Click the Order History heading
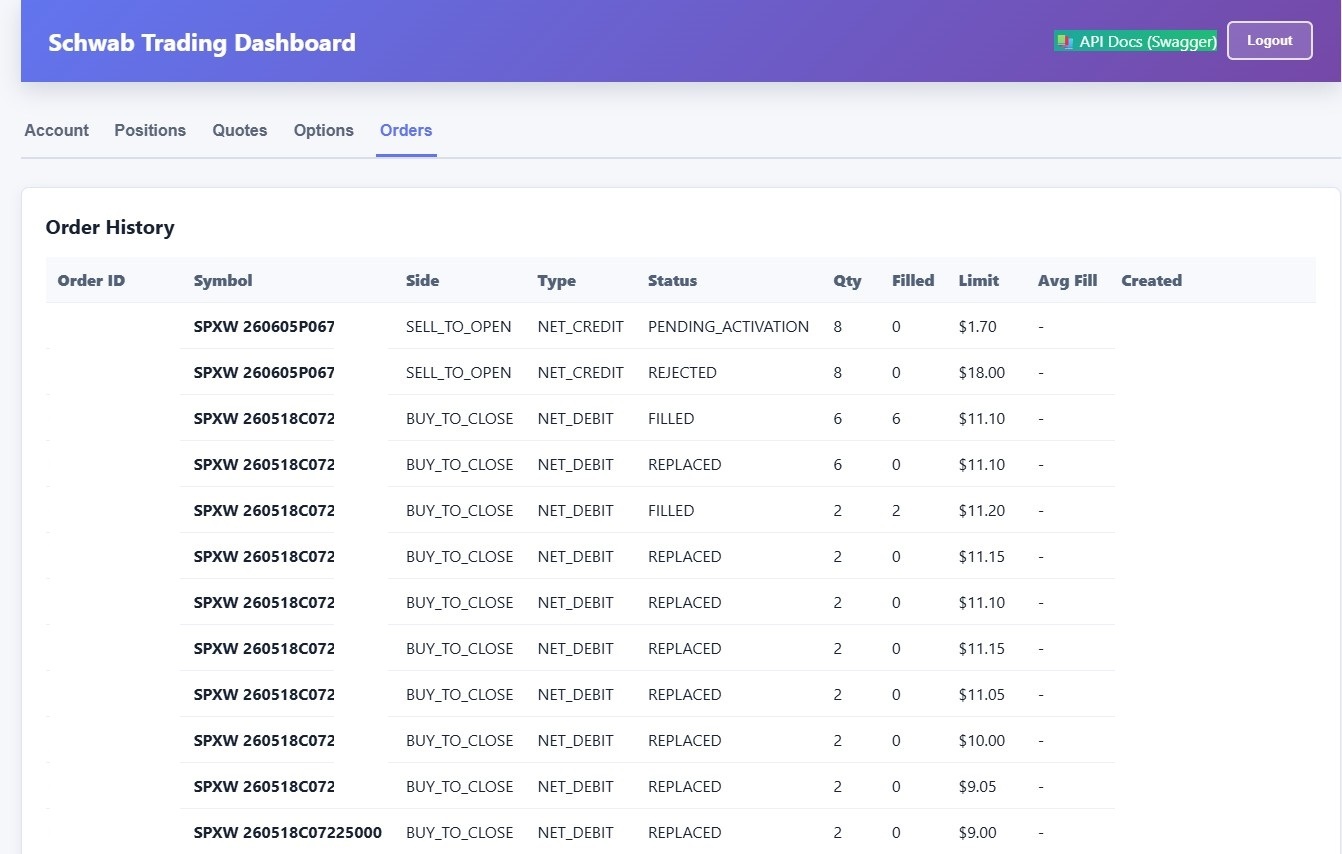1342x854 pixels. point(110,227)
